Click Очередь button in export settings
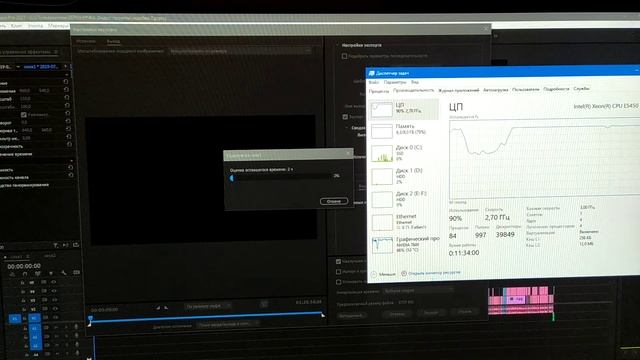The width and height of the screenshot is (640, 360). (x=397, y=314)
